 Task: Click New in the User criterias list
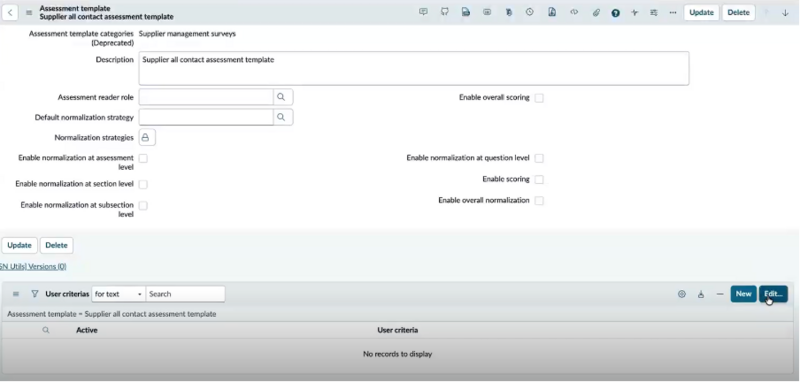743,294
